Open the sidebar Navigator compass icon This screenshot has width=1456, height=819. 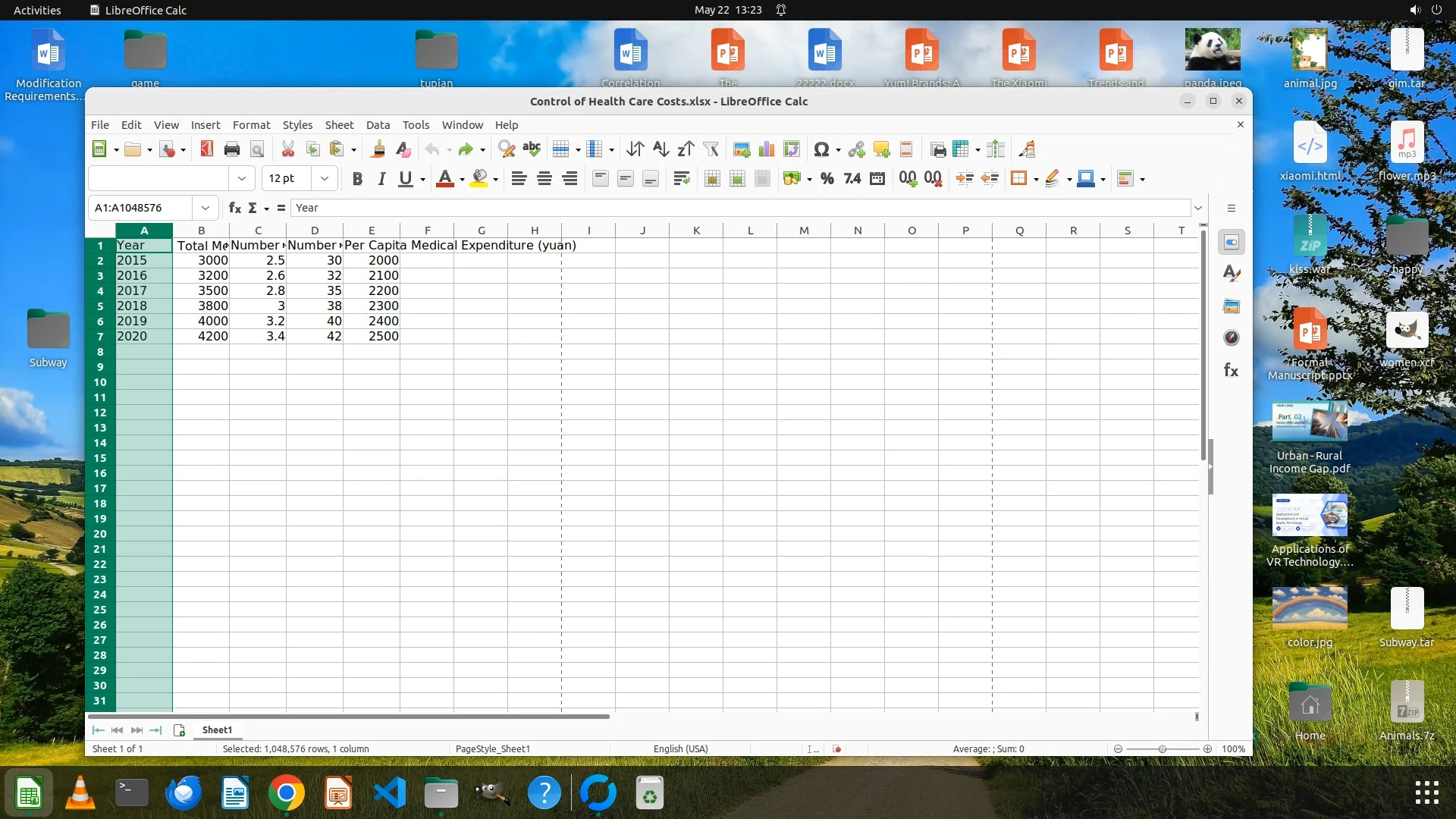(1231, 338)
